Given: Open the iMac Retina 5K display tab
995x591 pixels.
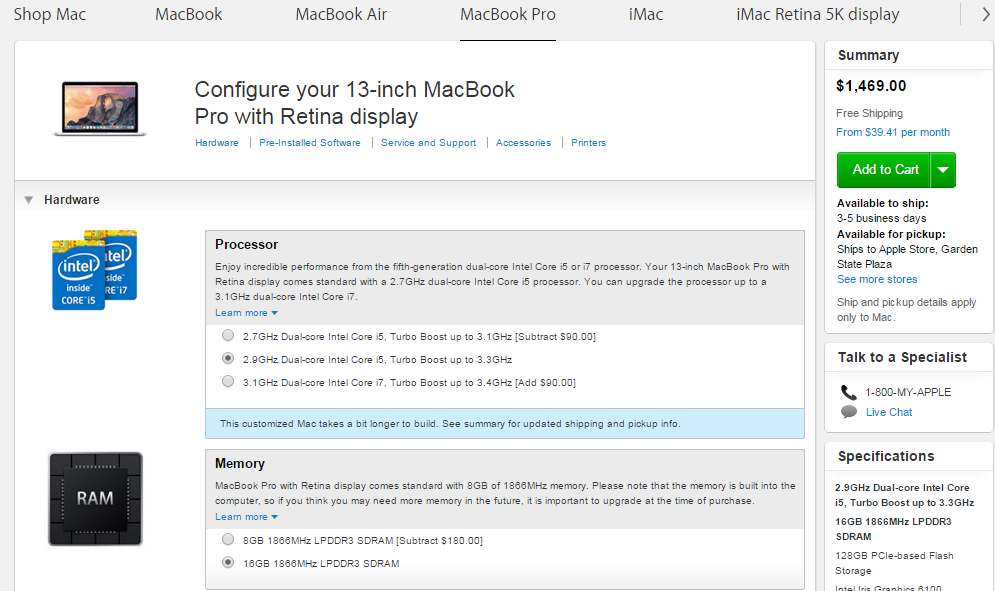Looking at the screenshot, I should click(817, 14).
